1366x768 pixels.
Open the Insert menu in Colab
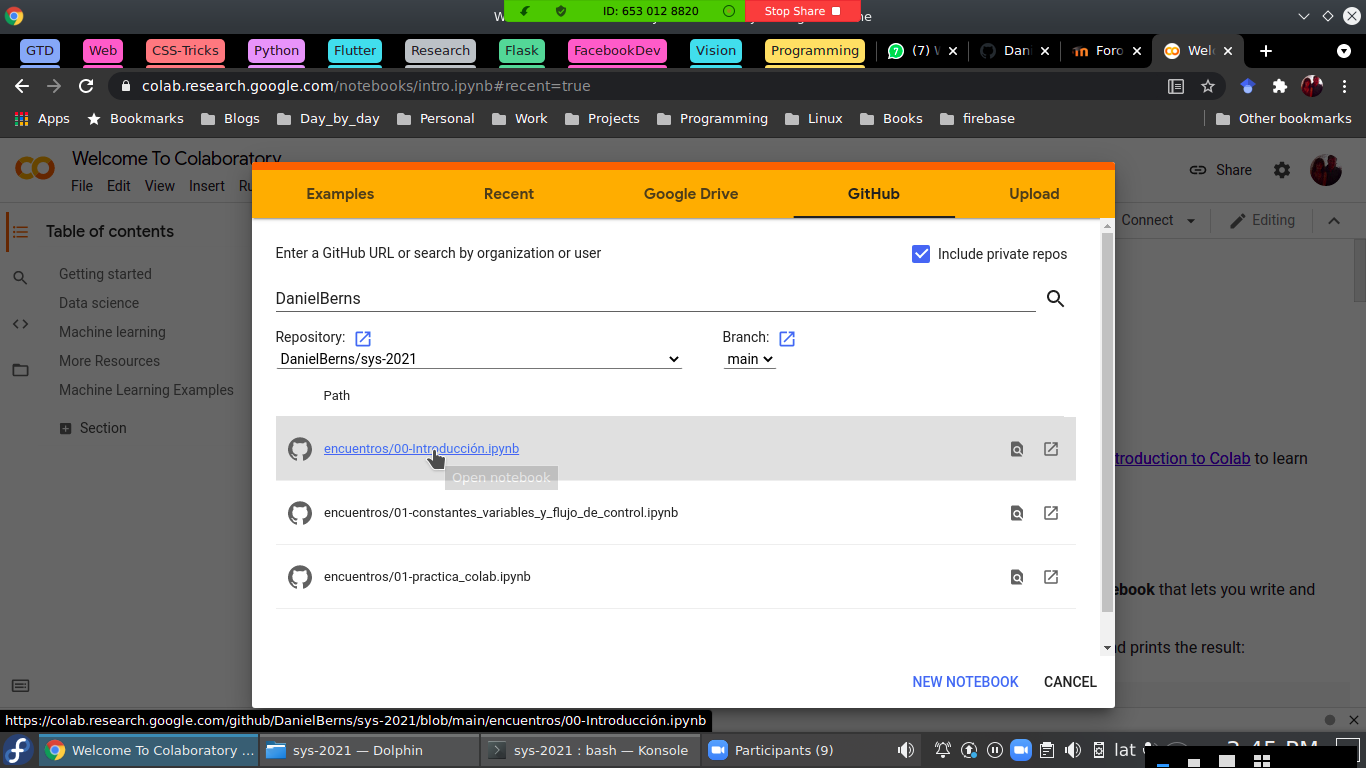pyautogui.click(x=207, y=186)
